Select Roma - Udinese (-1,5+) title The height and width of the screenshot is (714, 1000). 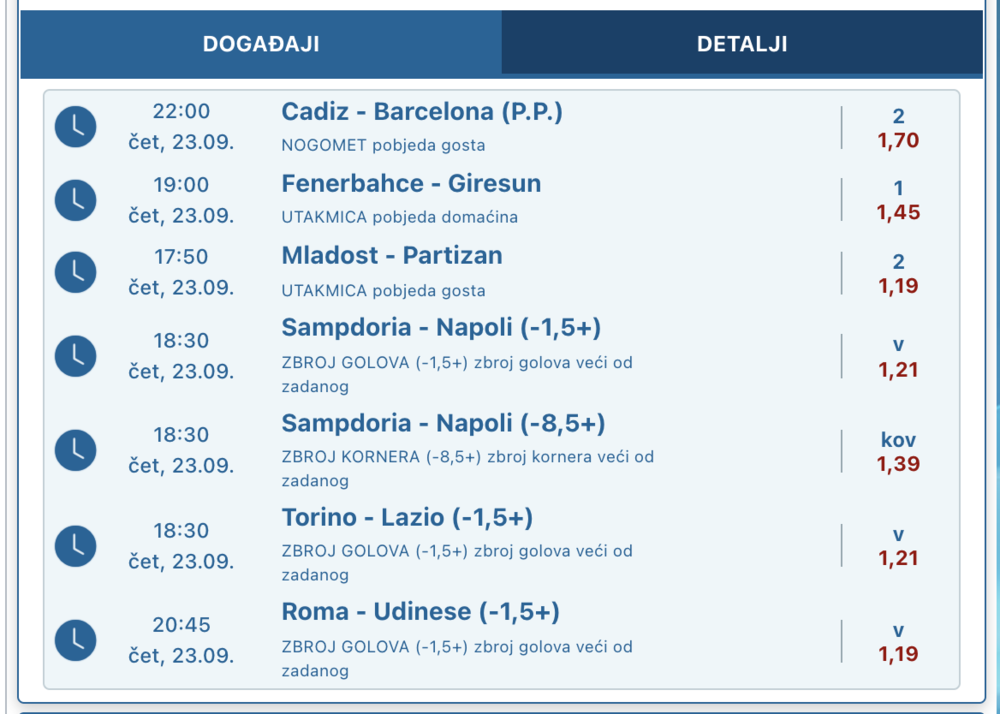(420, 612)
